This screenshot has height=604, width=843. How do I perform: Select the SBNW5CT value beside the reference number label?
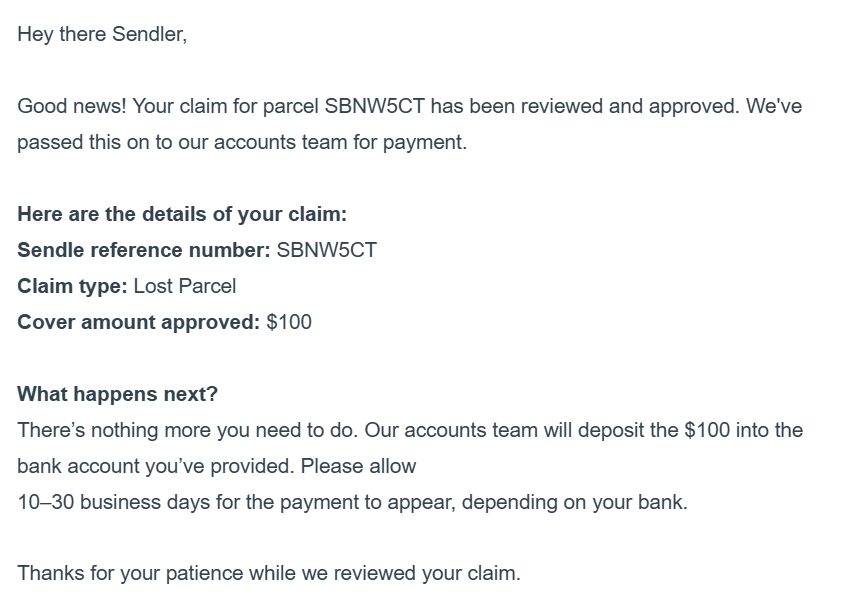click(326, 250)
